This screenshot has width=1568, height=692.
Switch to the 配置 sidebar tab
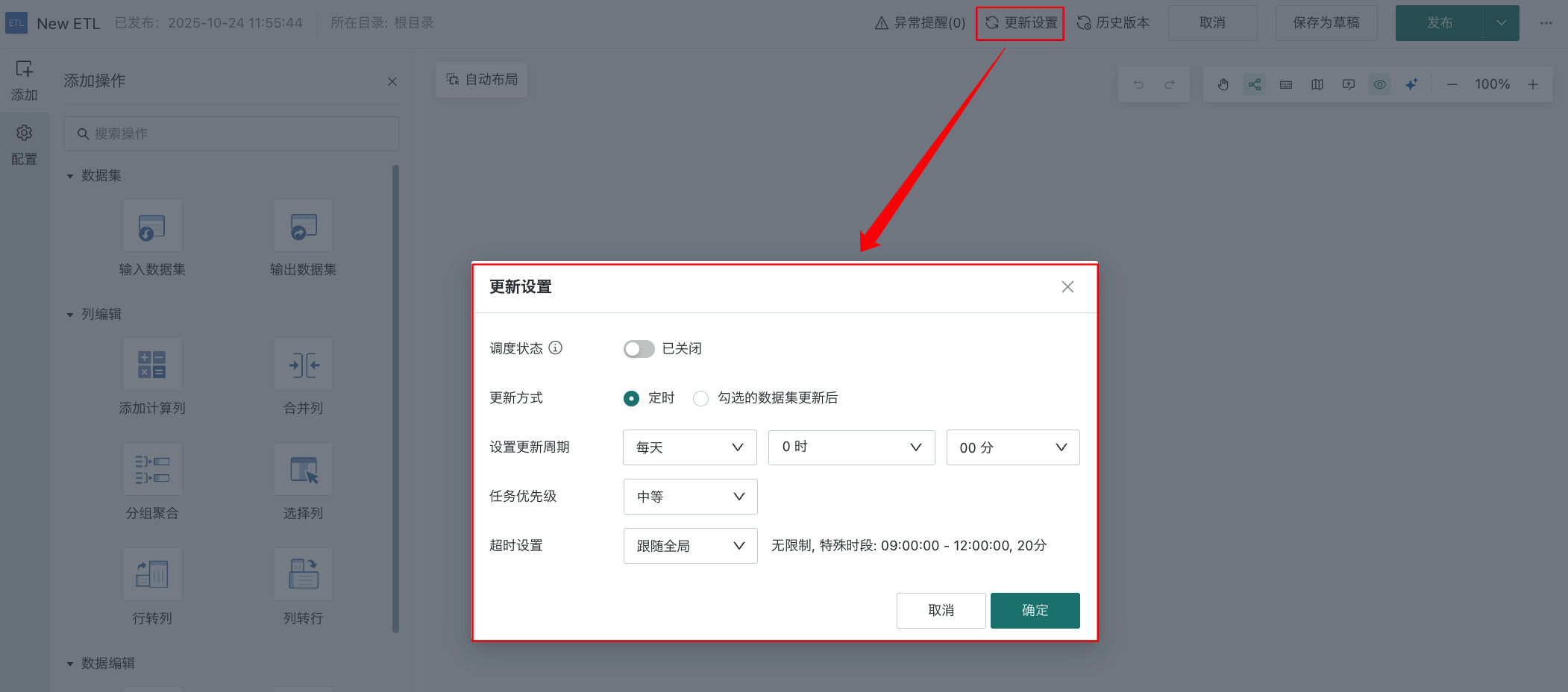(24, 145)
